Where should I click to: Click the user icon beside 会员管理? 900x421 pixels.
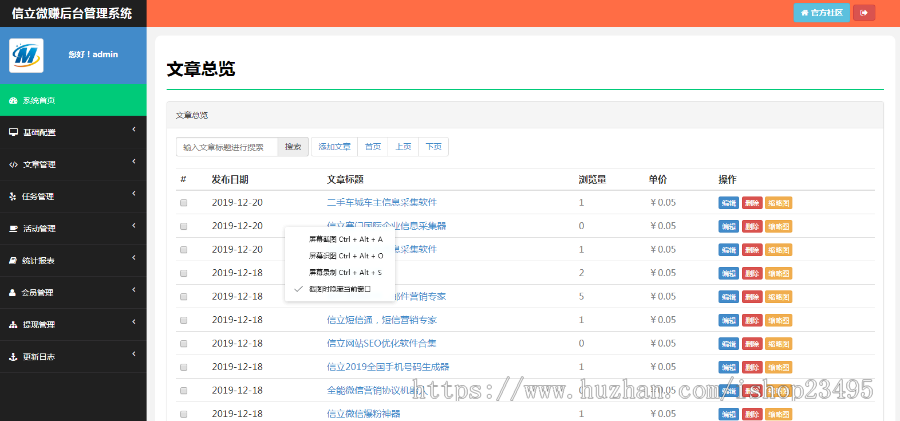click(13, 292)
